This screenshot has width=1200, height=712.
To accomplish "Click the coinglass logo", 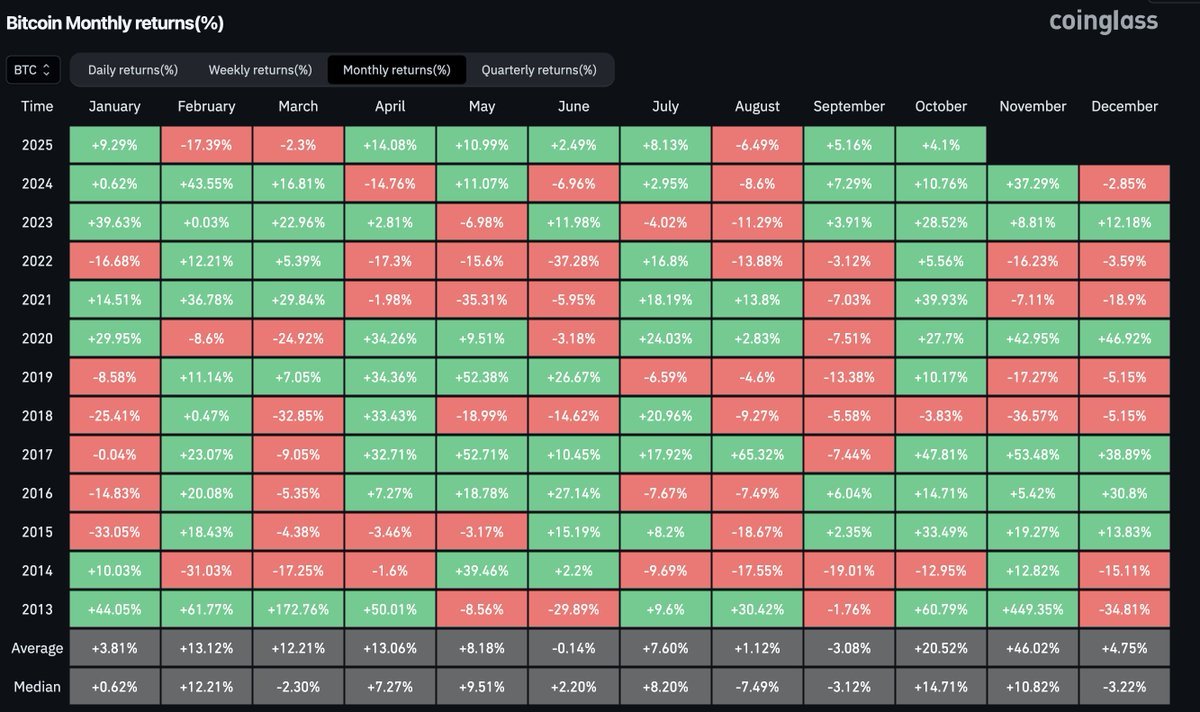I will pos(1103,21).
